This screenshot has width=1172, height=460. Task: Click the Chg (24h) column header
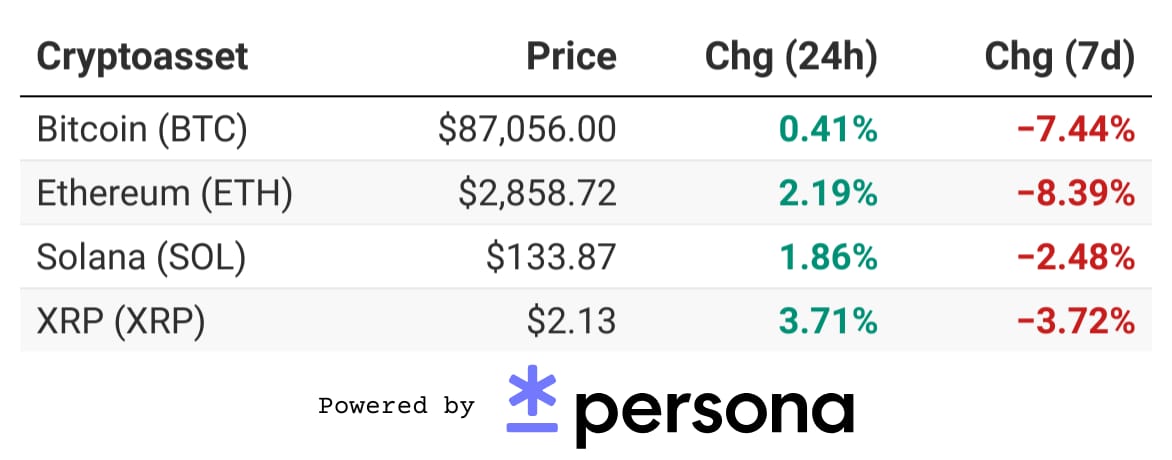pyautogui.click(x=791, y=58)
